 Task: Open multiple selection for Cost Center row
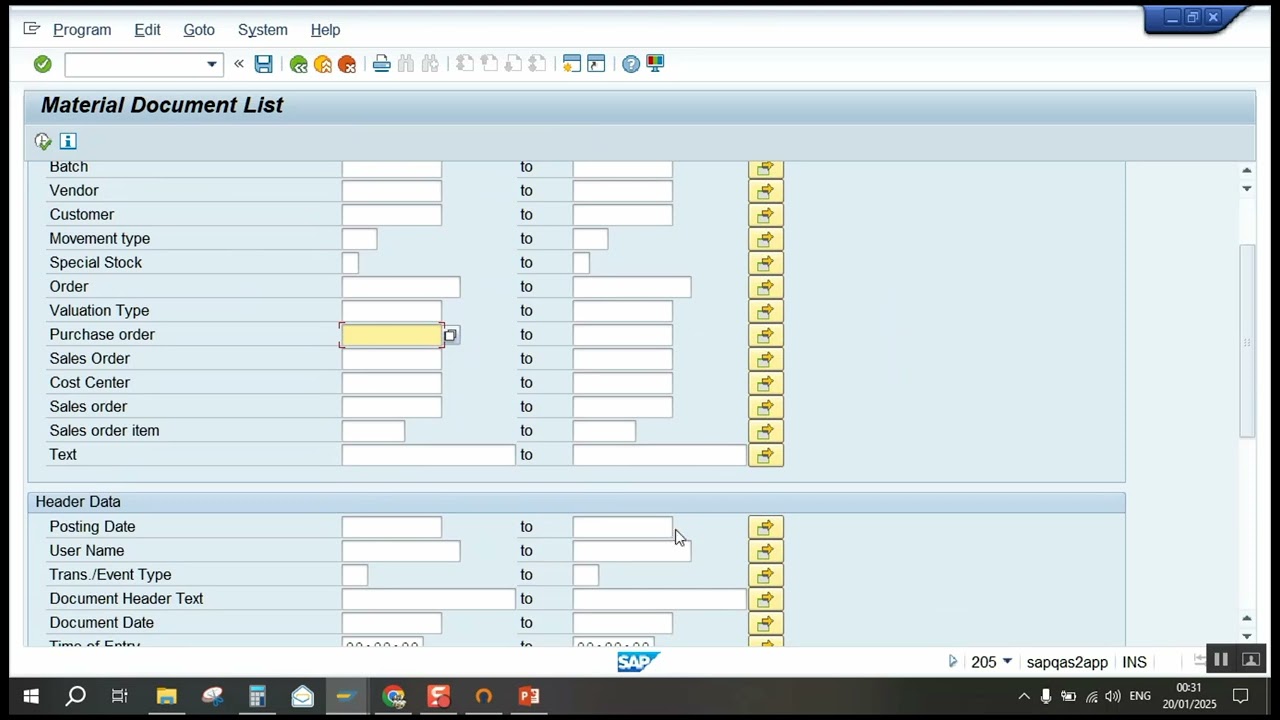tap(765, 383)
